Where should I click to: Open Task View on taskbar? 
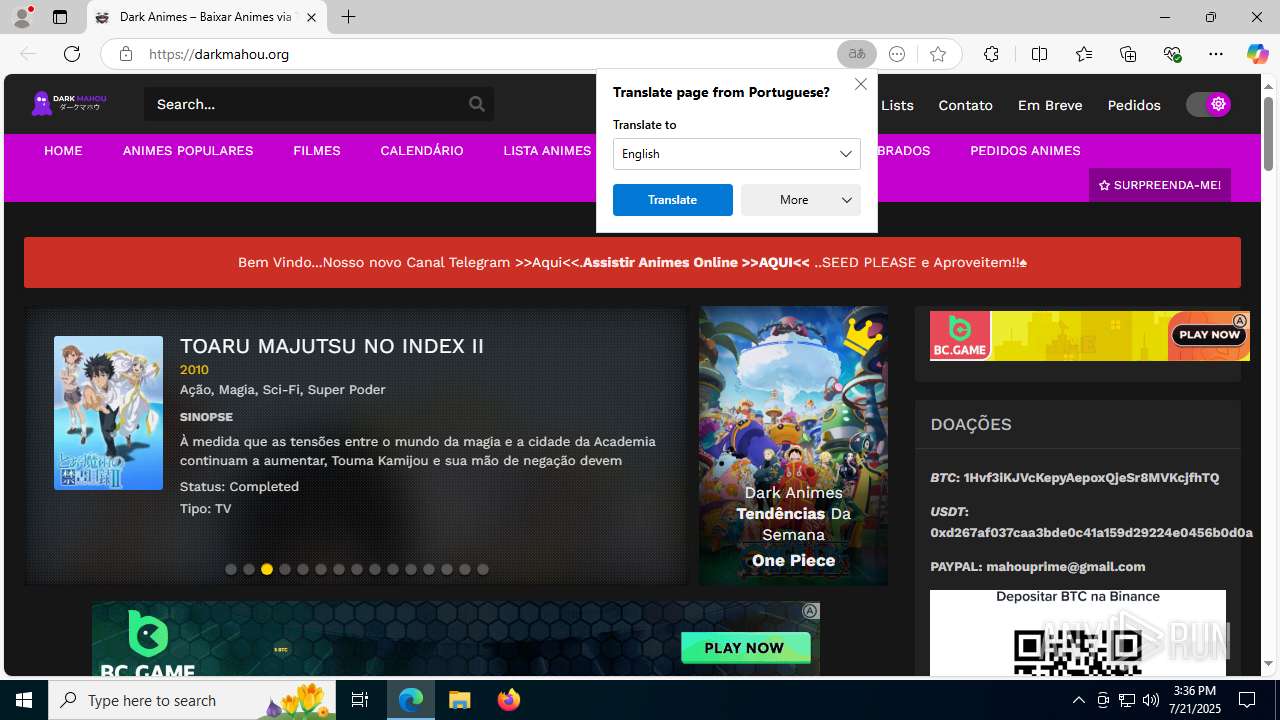pos(361,700)
